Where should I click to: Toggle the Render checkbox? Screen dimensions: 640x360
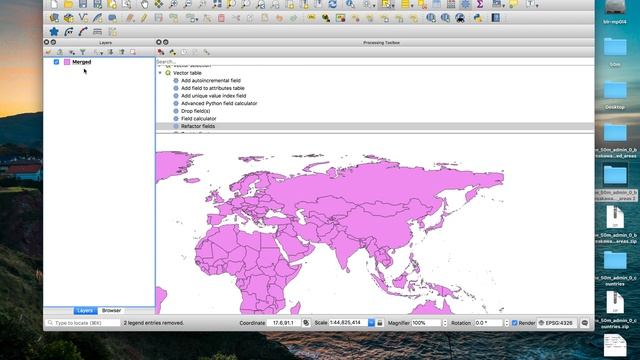(515, 323)
